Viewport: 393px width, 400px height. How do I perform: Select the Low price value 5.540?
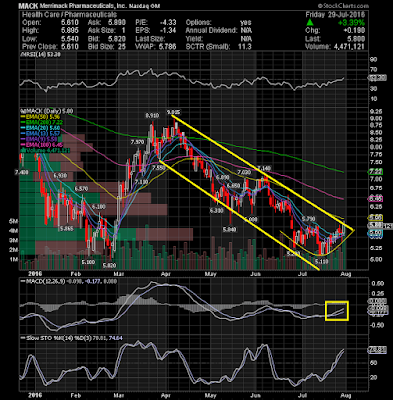coord(69,39)
